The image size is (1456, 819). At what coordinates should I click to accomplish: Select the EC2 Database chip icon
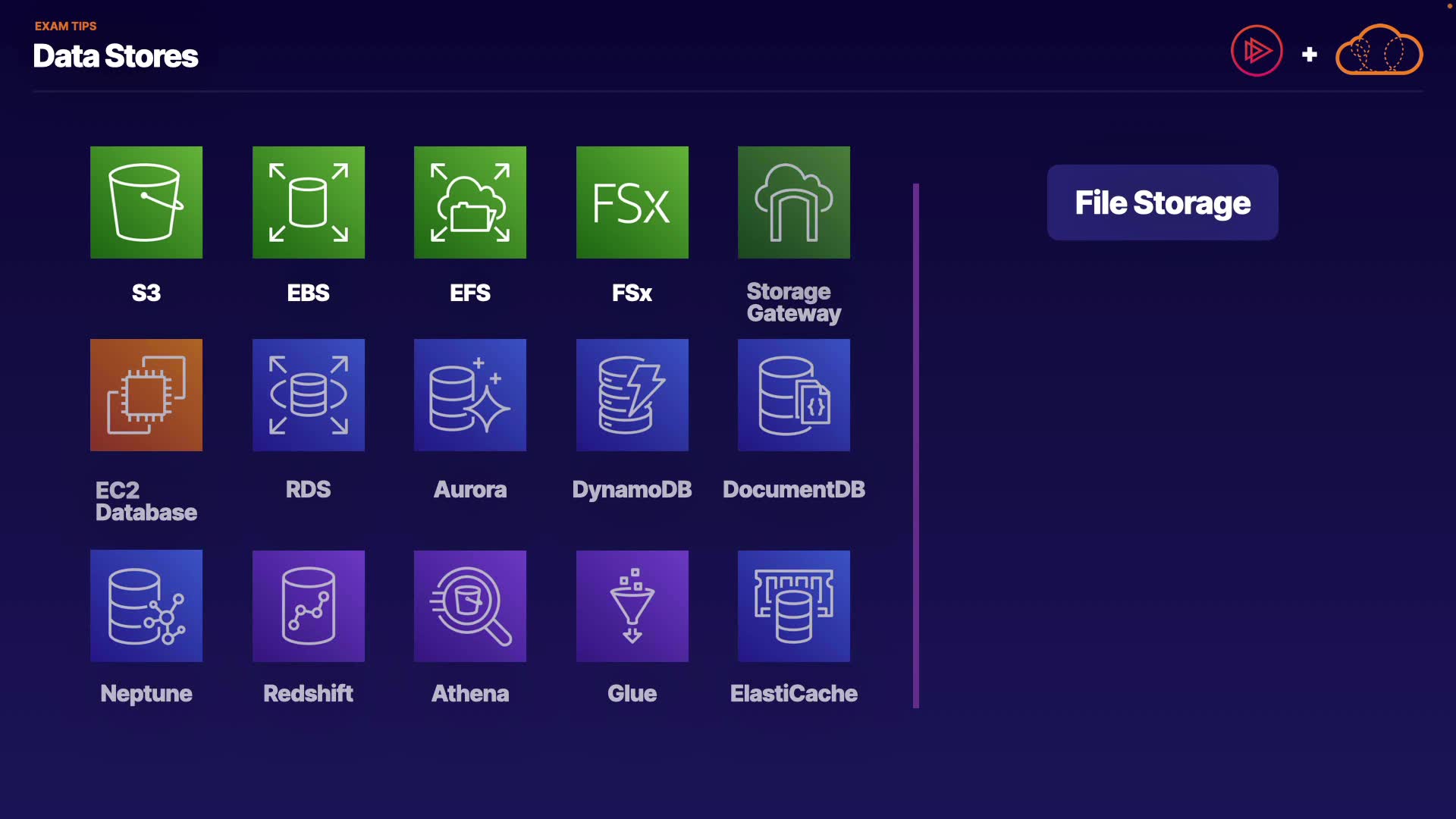click(x=146, y=395)
